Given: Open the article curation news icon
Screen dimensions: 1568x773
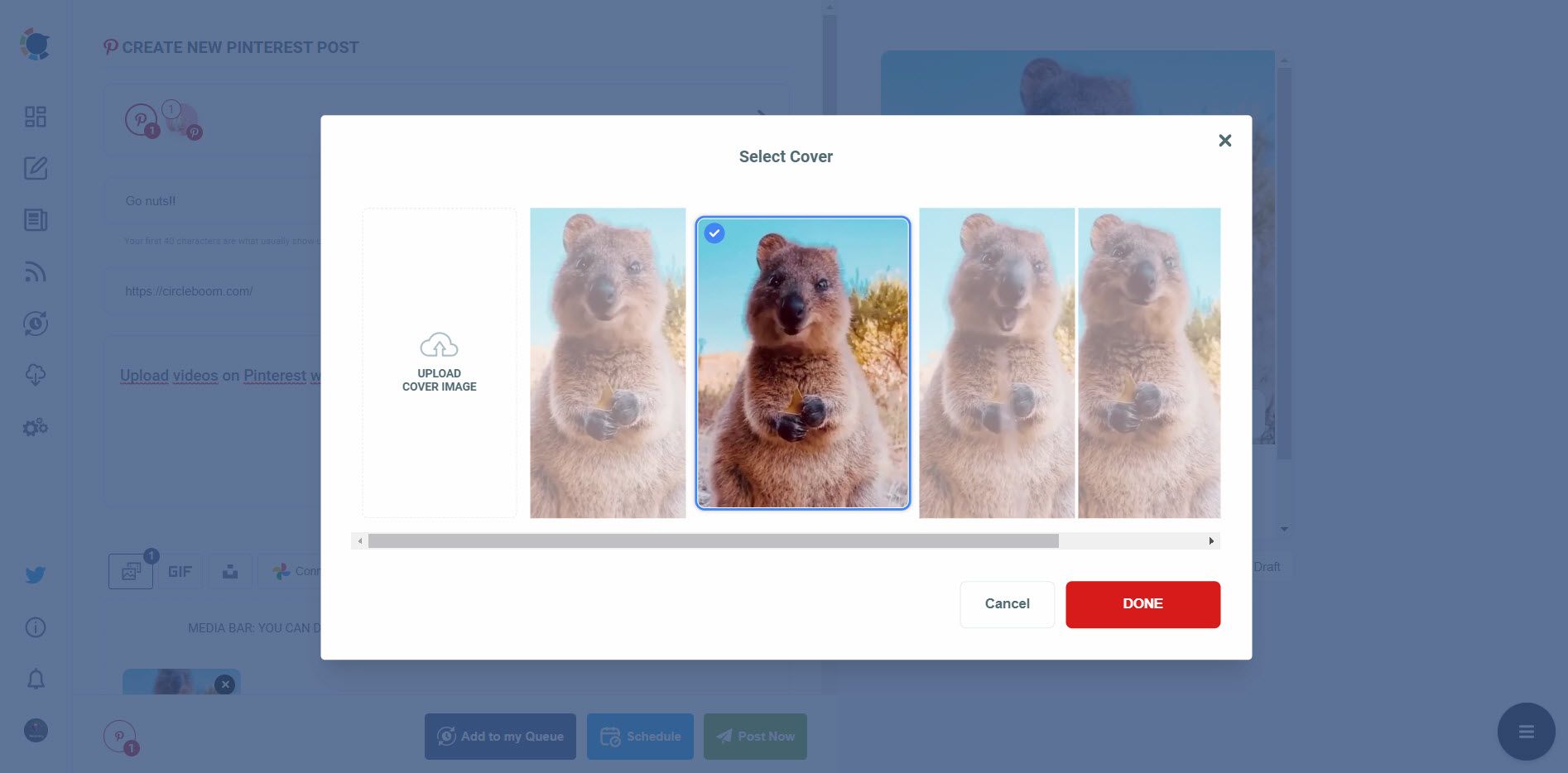Looking at the screenshot, I should pyautogui.click(x=35, y=220).
